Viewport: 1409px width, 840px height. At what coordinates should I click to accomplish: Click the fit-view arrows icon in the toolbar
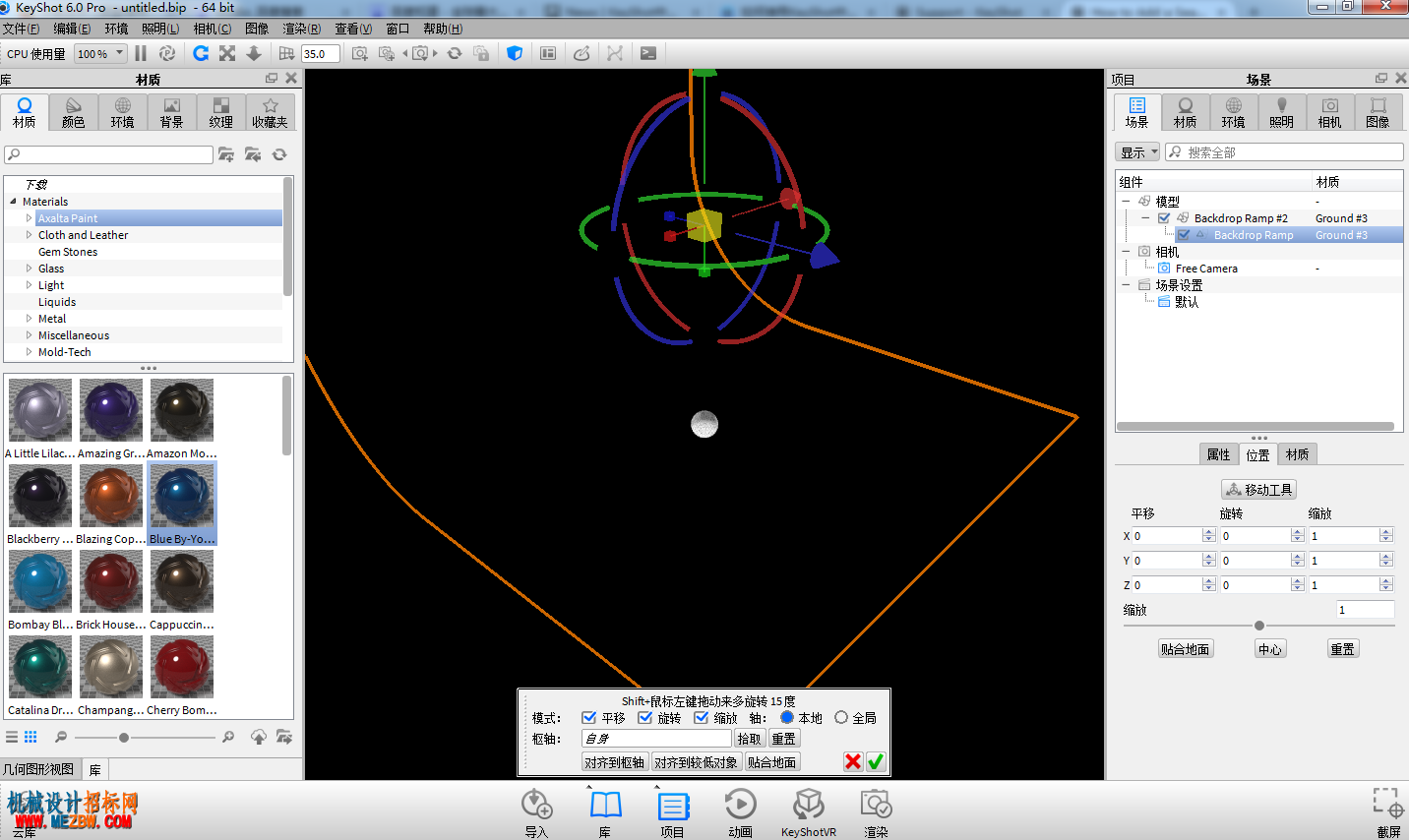[227, 53]
